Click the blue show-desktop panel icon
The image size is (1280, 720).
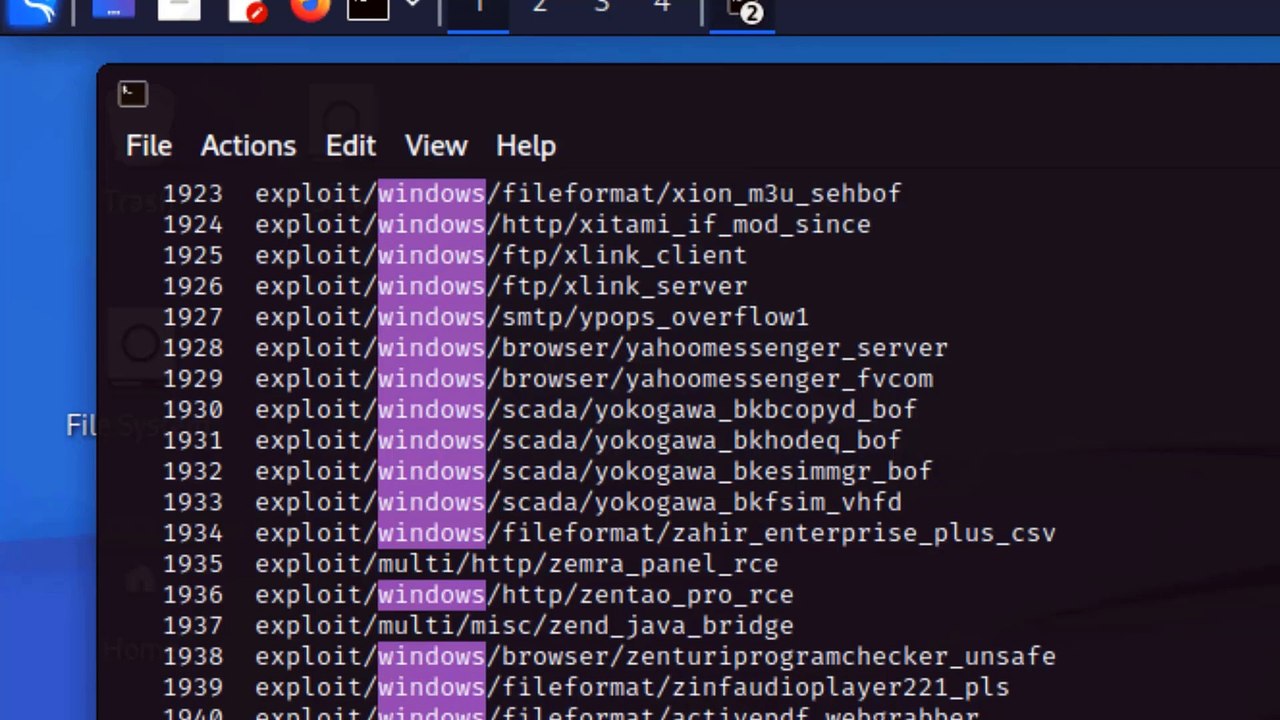point(113,9)
